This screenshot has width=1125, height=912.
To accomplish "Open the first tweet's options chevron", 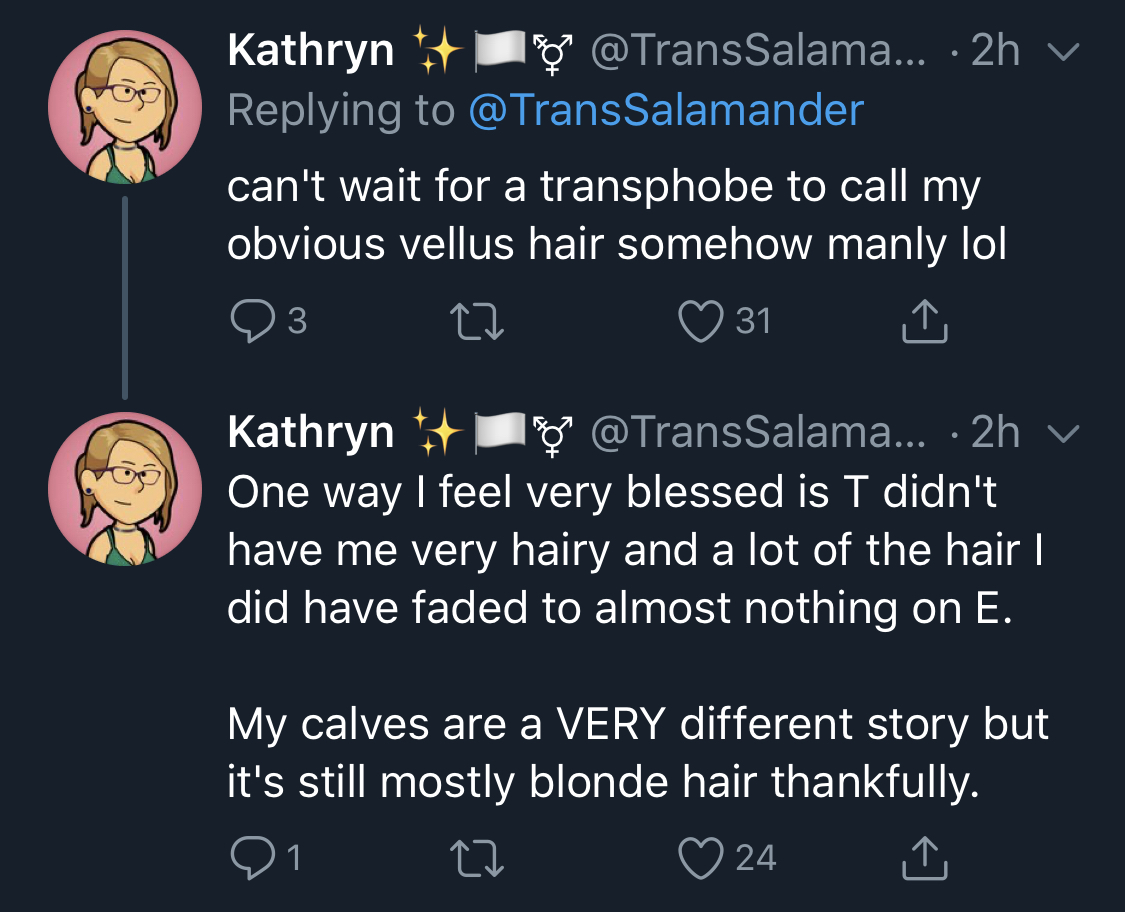I will 1063,52.
